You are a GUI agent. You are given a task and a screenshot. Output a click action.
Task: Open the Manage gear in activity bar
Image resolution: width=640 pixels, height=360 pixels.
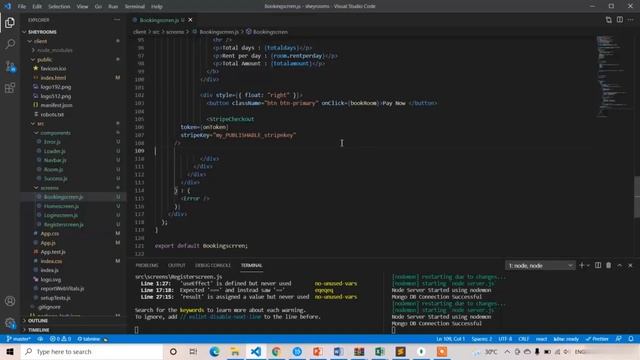pos(10,323)
